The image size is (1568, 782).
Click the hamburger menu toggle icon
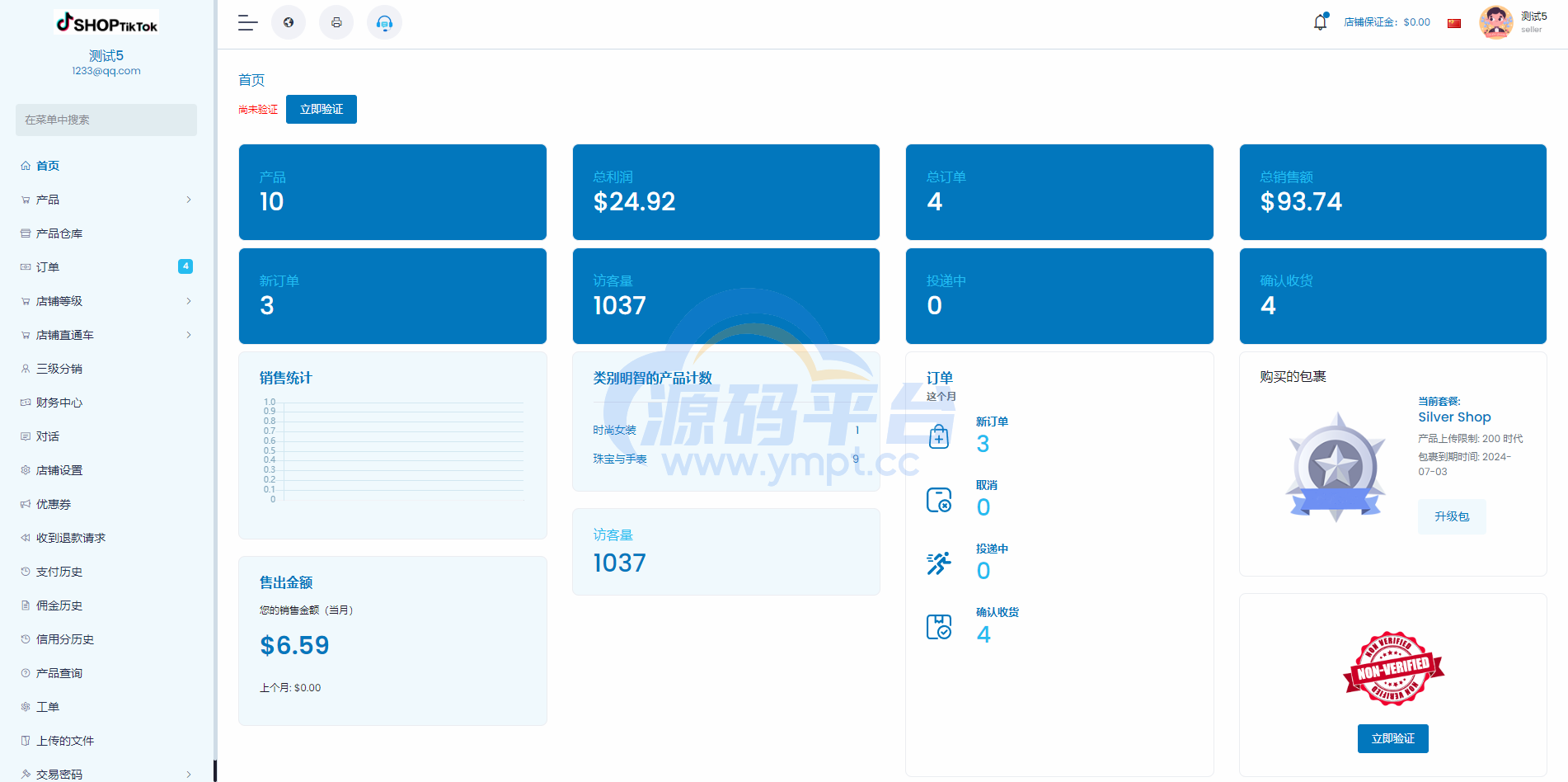tap(247, 23)
